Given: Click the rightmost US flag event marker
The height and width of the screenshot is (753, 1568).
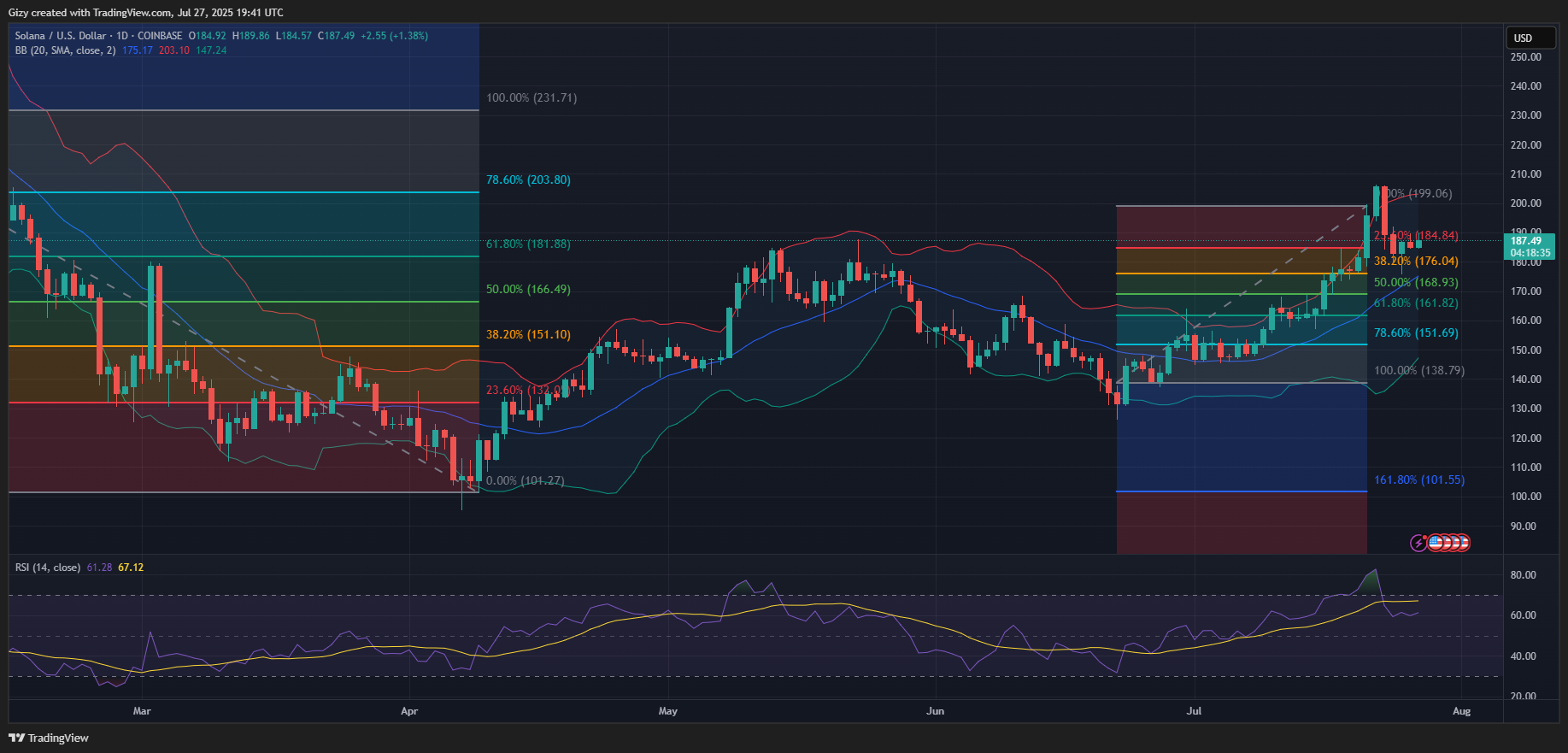Looking at the screenshot, I should pos(1462,543).
